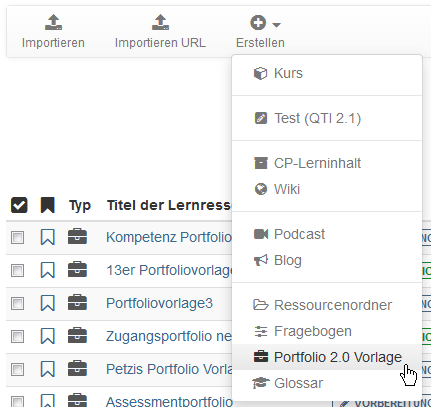Click the filled bookmark column header icon

[x=48, y=205]
